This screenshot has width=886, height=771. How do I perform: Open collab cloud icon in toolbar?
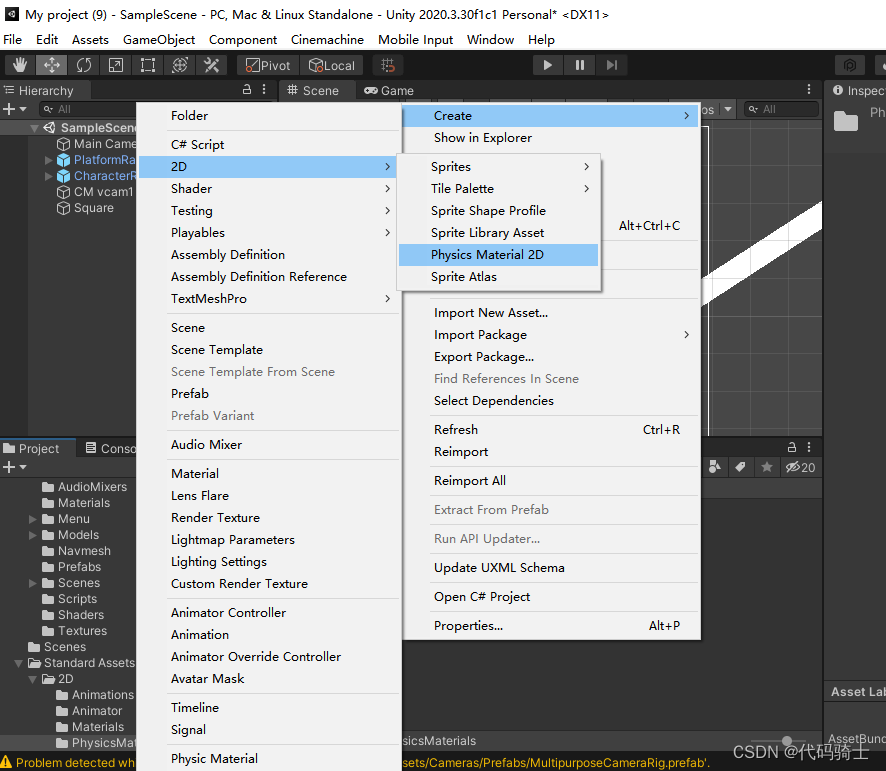[x=850, y=65]
